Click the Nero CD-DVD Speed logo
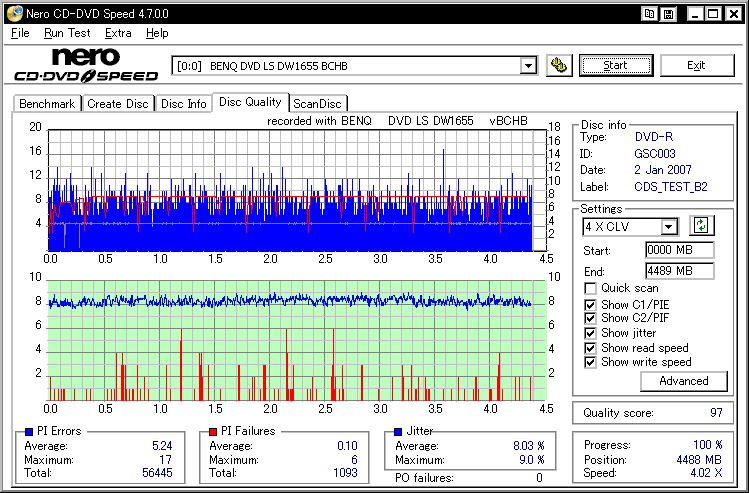Screen dimensions: 749x493 tap(85, 65)
